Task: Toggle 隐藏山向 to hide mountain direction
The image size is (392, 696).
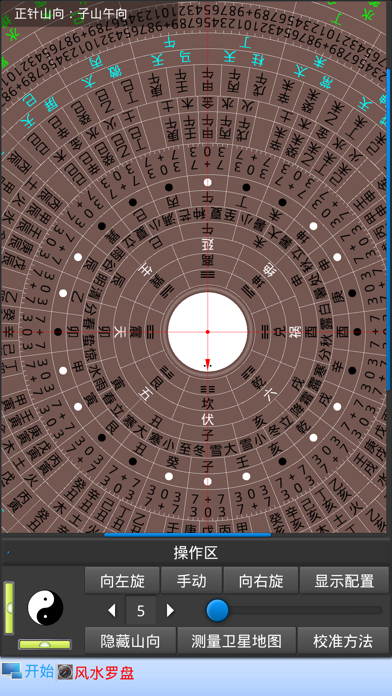Action: [x=131, y=641]
